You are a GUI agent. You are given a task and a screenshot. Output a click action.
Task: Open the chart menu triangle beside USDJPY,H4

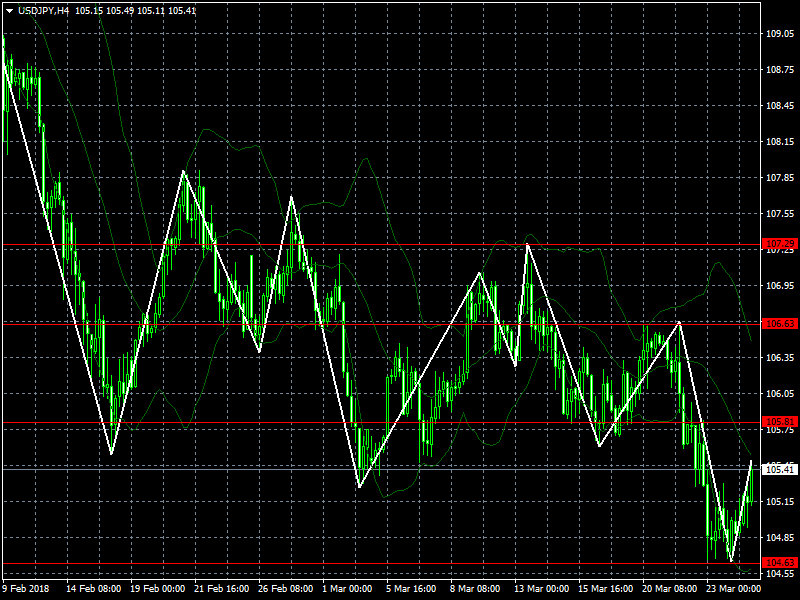[9, 11]
